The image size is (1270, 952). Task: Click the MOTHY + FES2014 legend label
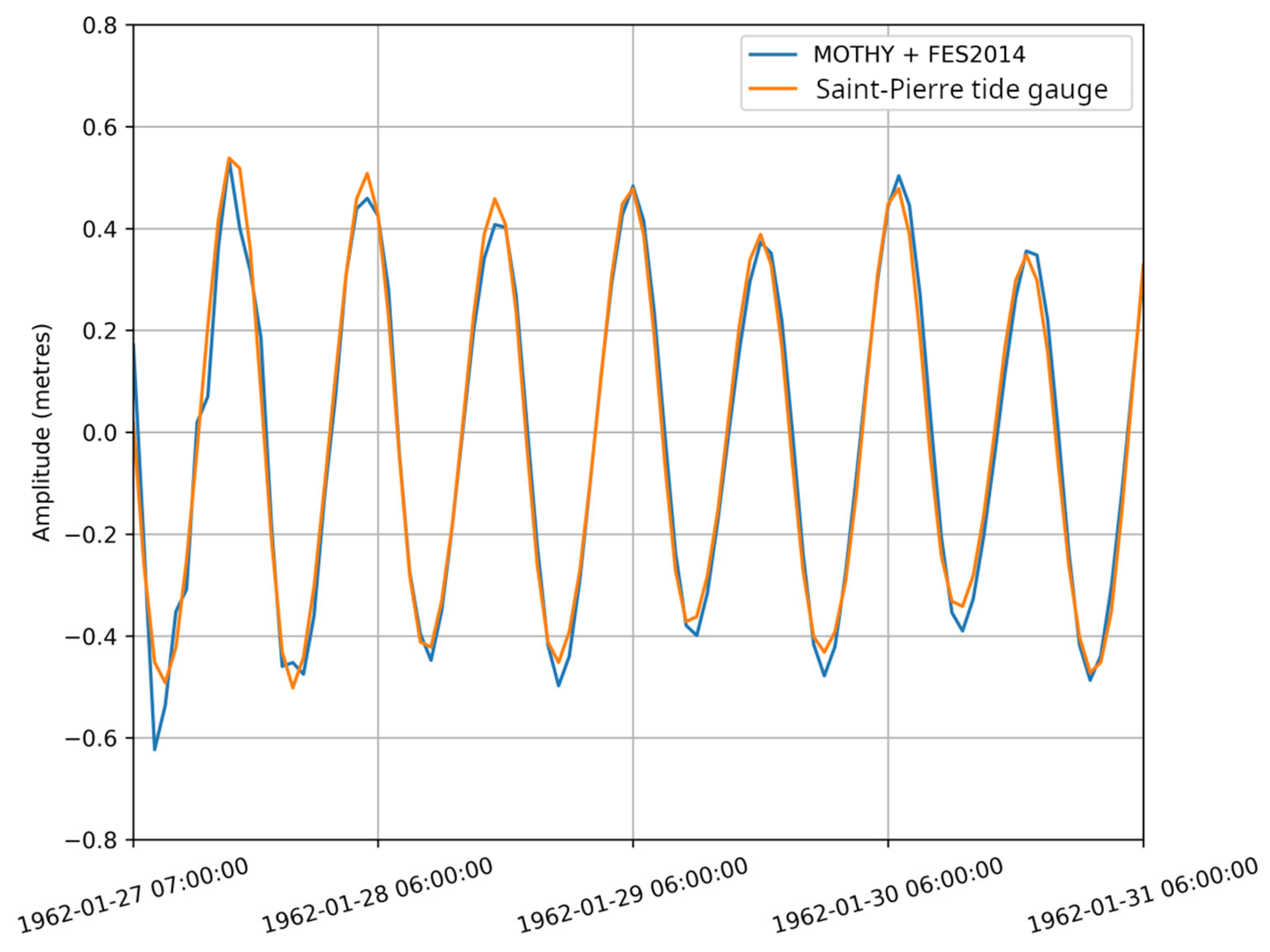click(x=919, y=55)
